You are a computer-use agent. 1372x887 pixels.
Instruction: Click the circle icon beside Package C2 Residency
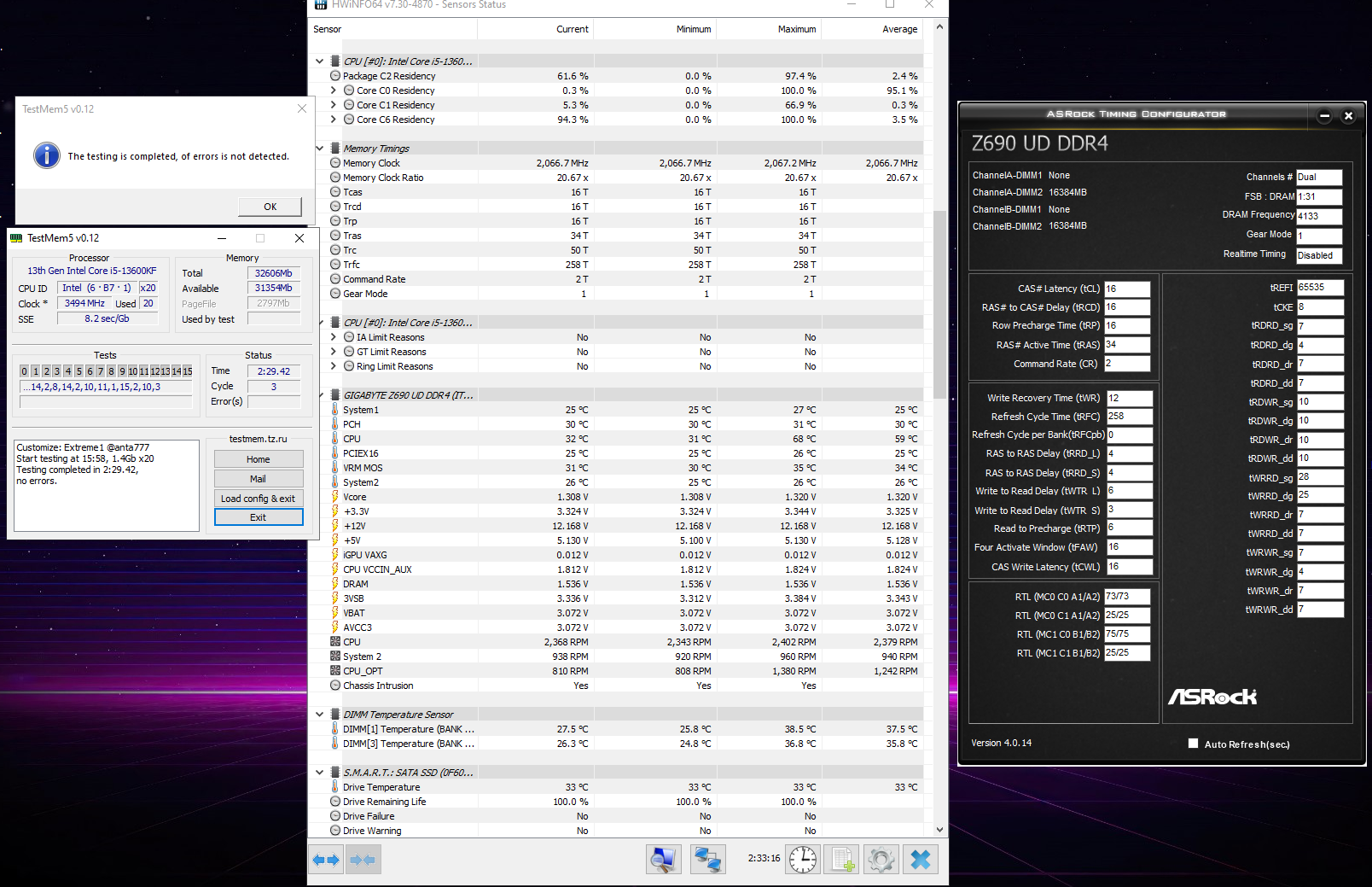(x=335, y=76)
